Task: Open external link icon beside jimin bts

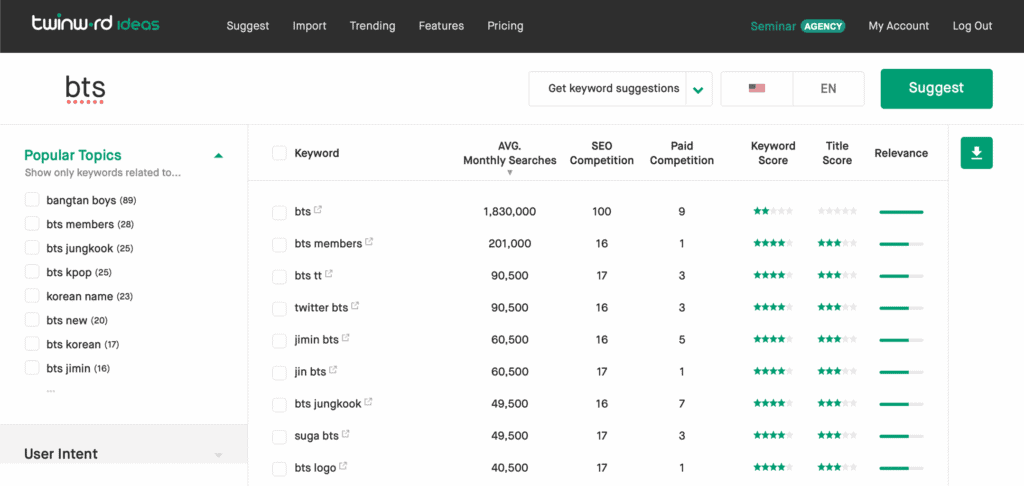Action: [345, 338]
